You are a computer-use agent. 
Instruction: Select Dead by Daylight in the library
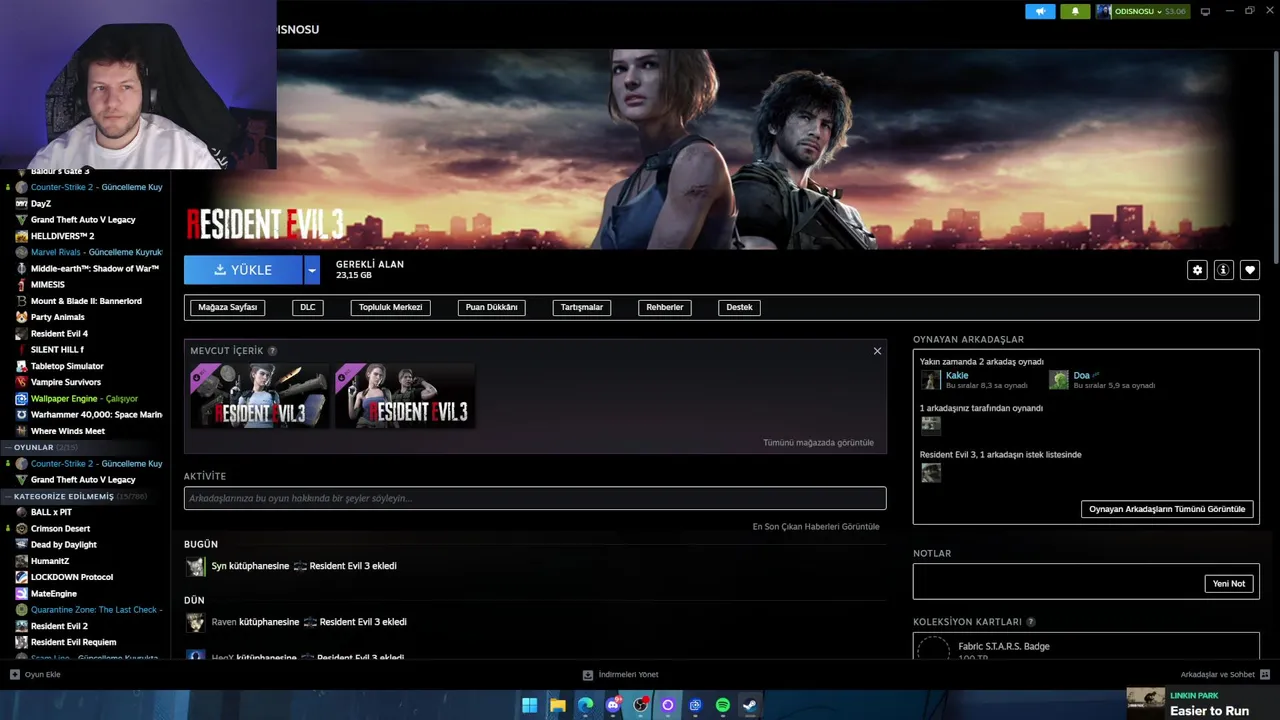pyautogui.click(x=64, y=545)
